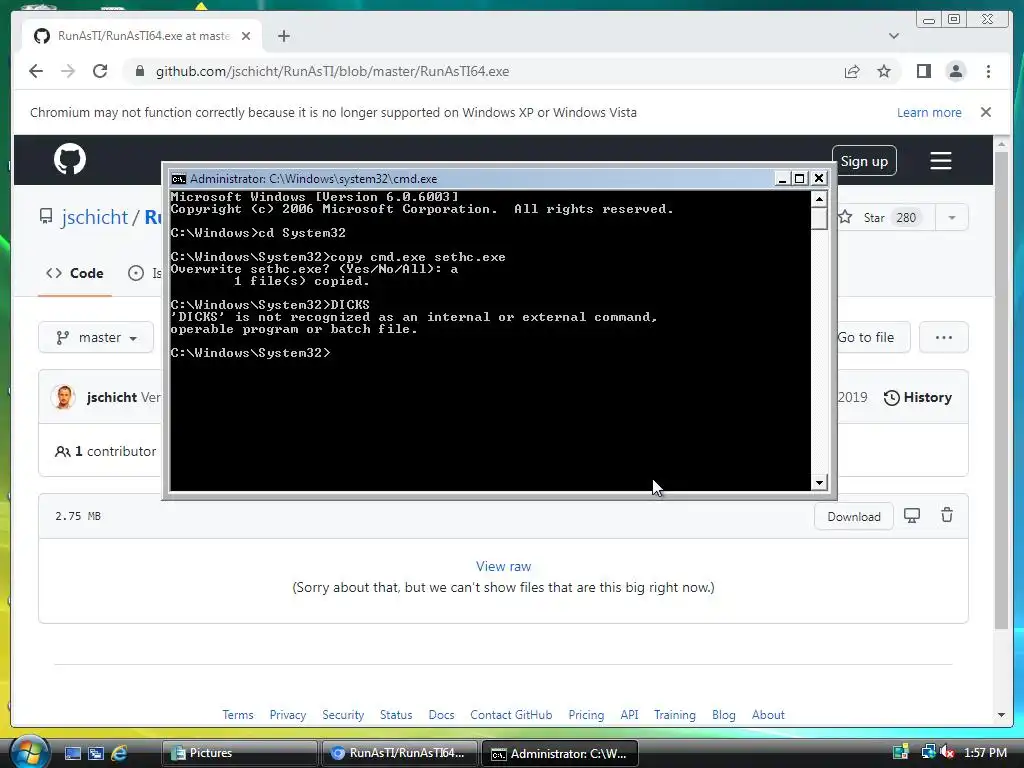Open the browser side panel icon
The width and height of the screenshot is (1024, 768).
(923, 71)
